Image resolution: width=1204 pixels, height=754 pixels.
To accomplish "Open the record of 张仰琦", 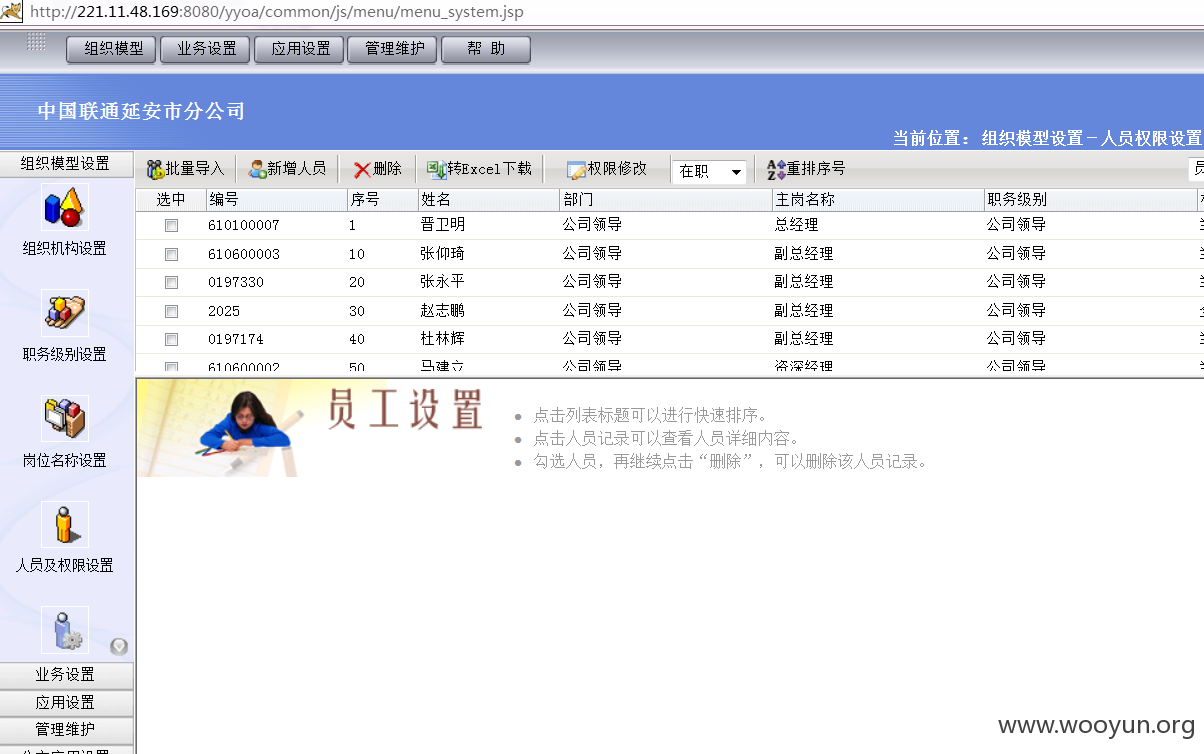I will point(443,253).
